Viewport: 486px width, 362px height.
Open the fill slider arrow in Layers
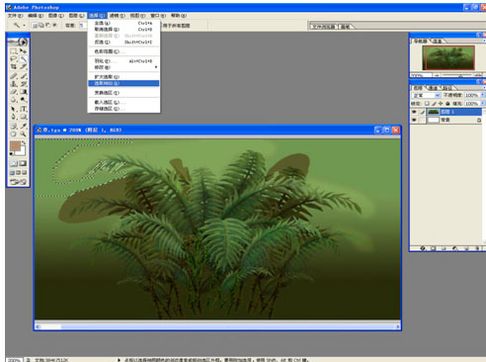tap(482, 104)
